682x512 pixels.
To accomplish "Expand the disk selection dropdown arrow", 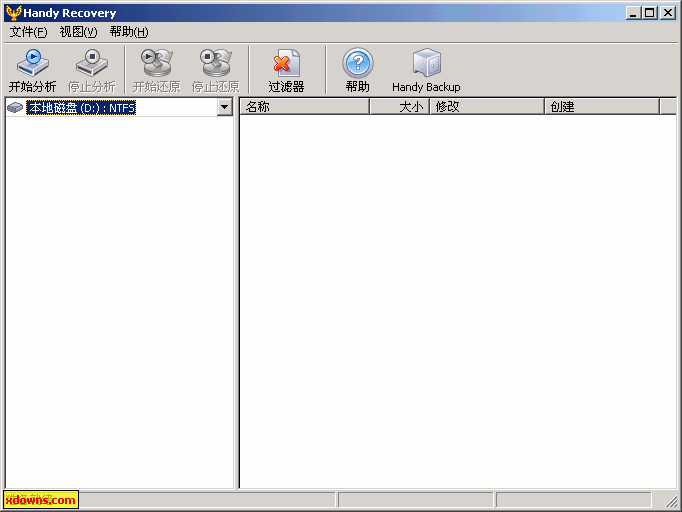I will [224, 107].
